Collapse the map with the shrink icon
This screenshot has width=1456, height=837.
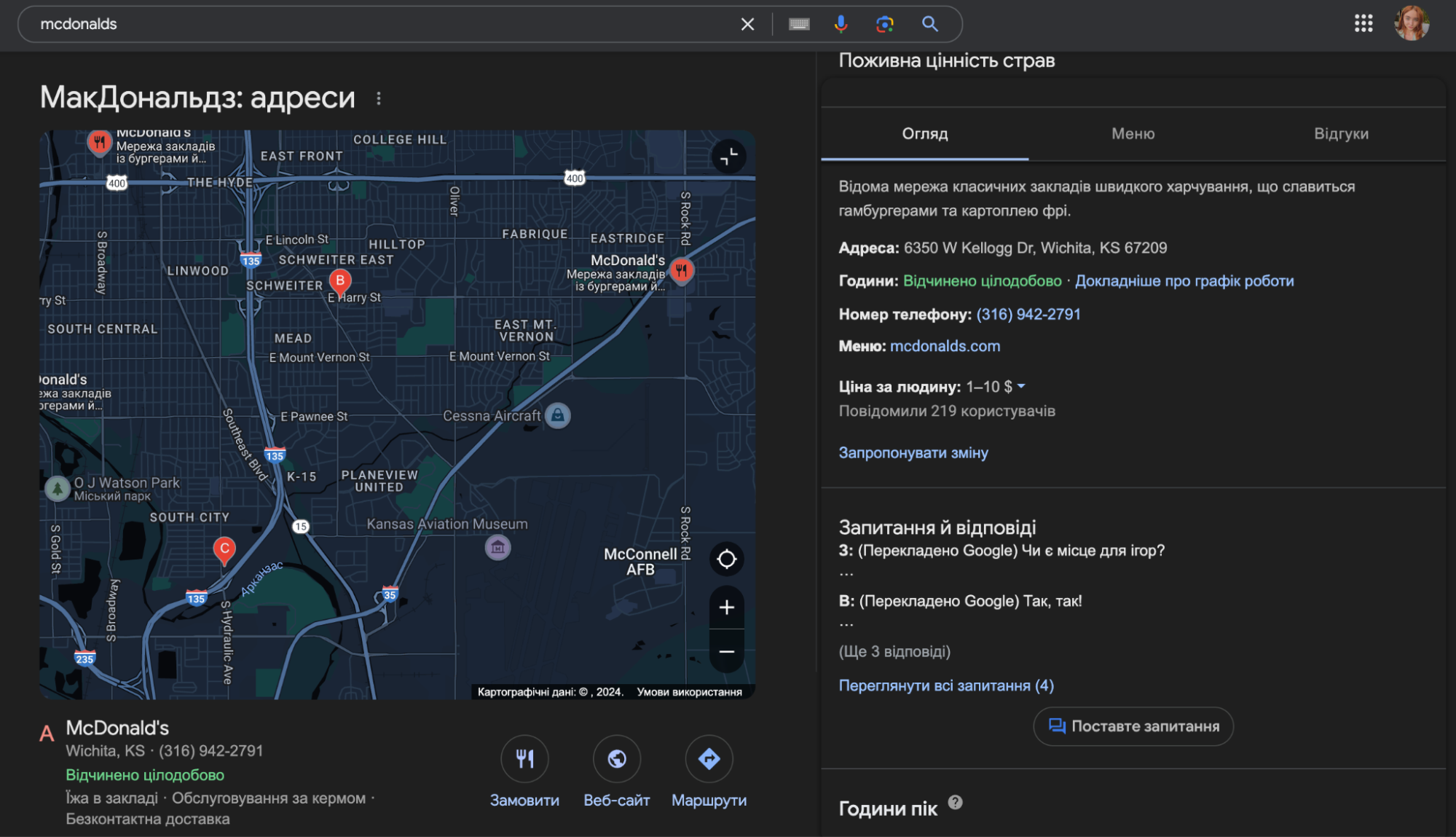728,156
